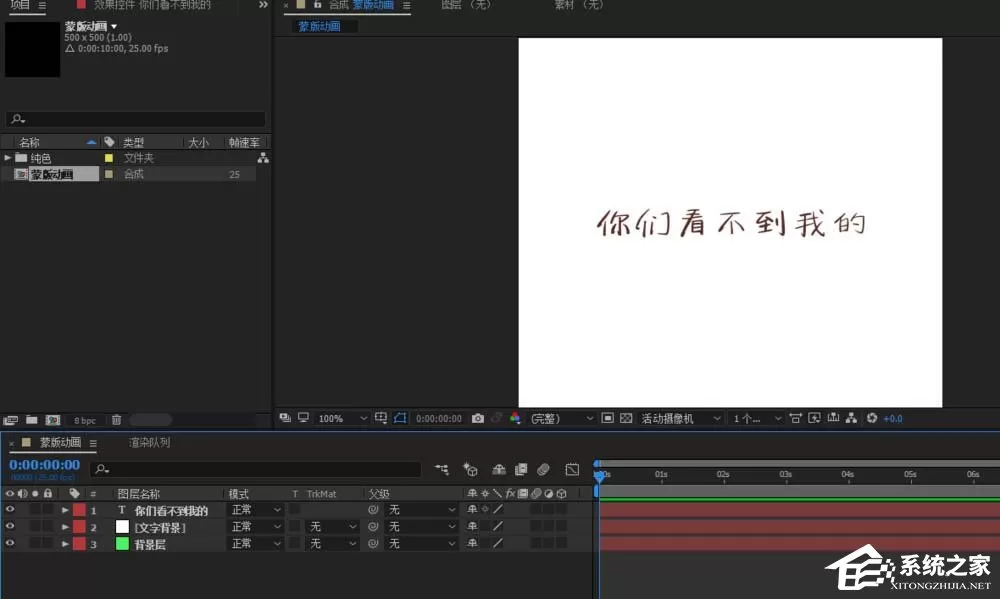This screenshot has height=599, width=1000.
Task: Open the graph editor icon in timeline
Action: coord(572,470)
